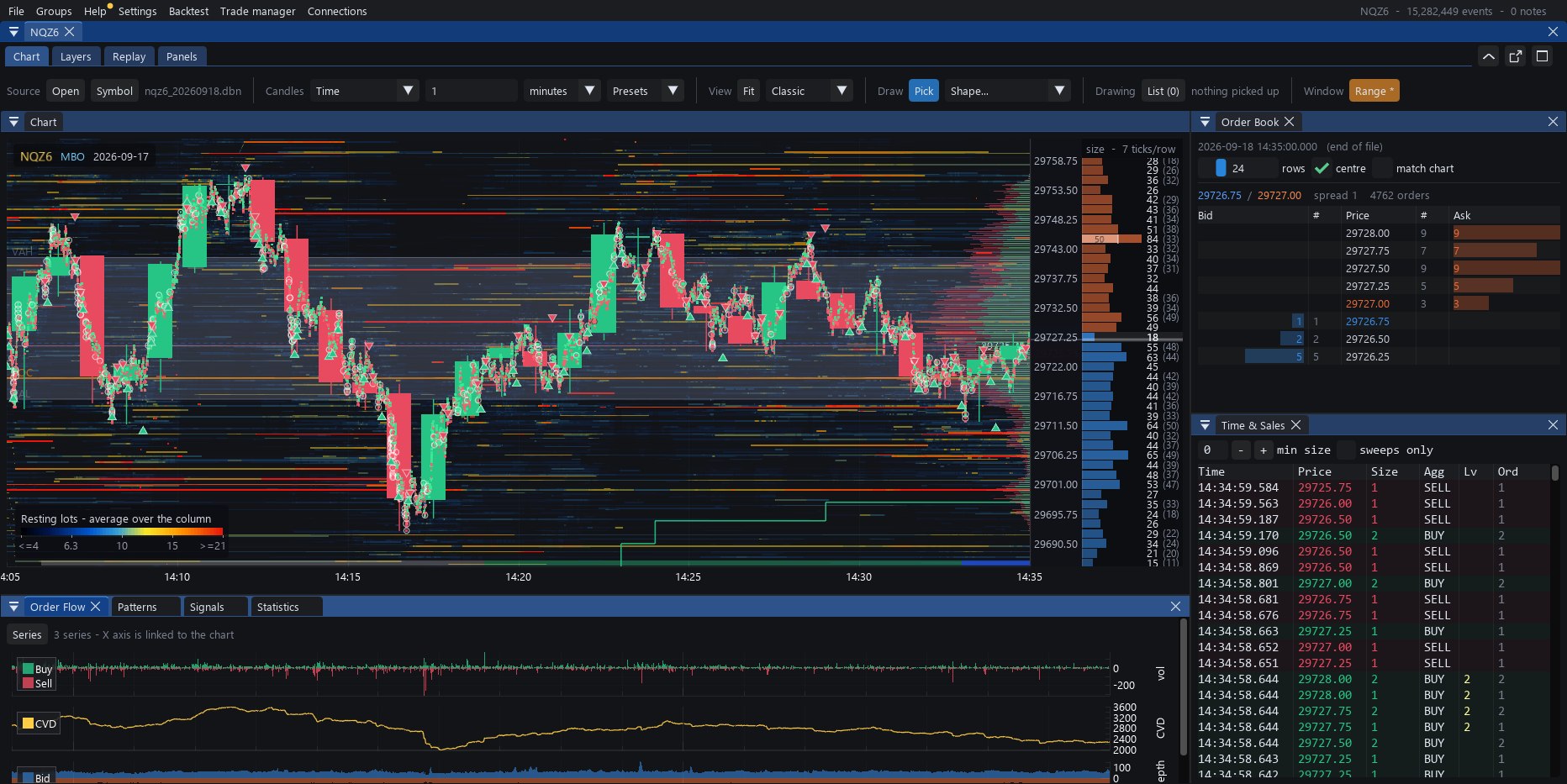The image size is (1567, 784).
Task: Select the 29726.75 bid price row
Action: coord(1379,321)
